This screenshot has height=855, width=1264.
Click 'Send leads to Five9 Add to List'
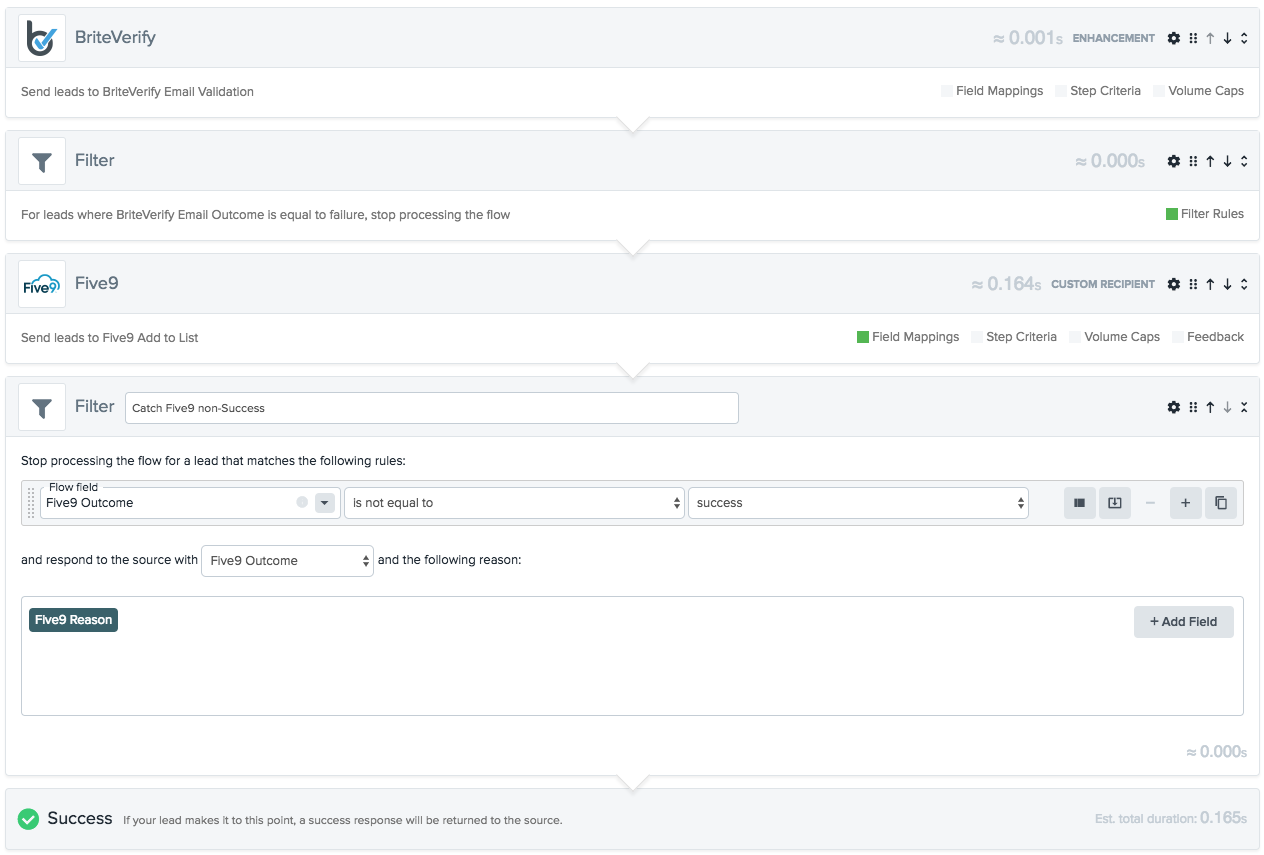pyautogui.click(x=110, y=338)
